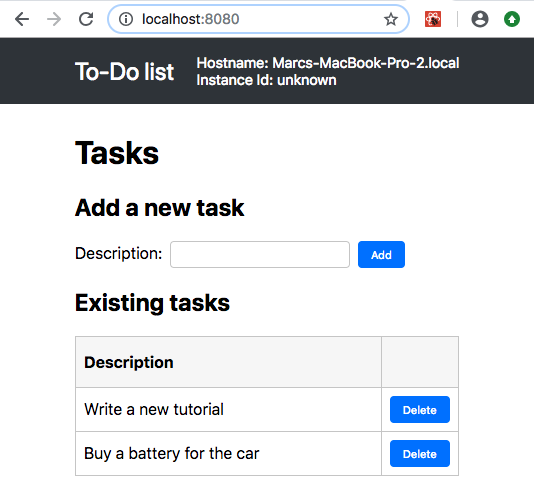This screenshot has height=489, width=534.
Task: Reload the localhost page
Action: [86, 19]
